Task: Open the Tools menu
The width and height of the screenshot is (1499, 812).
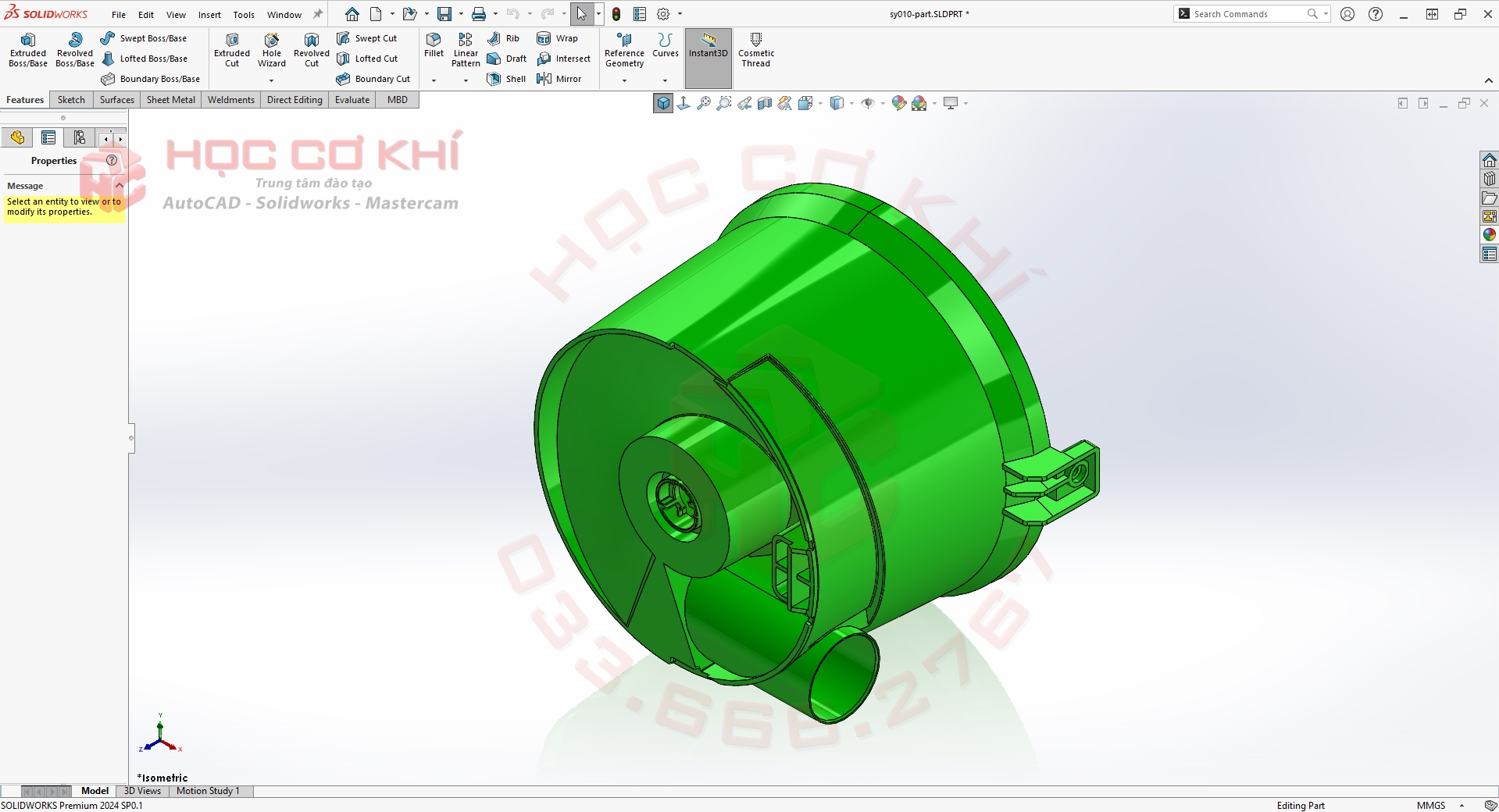Action: [244, 15]
